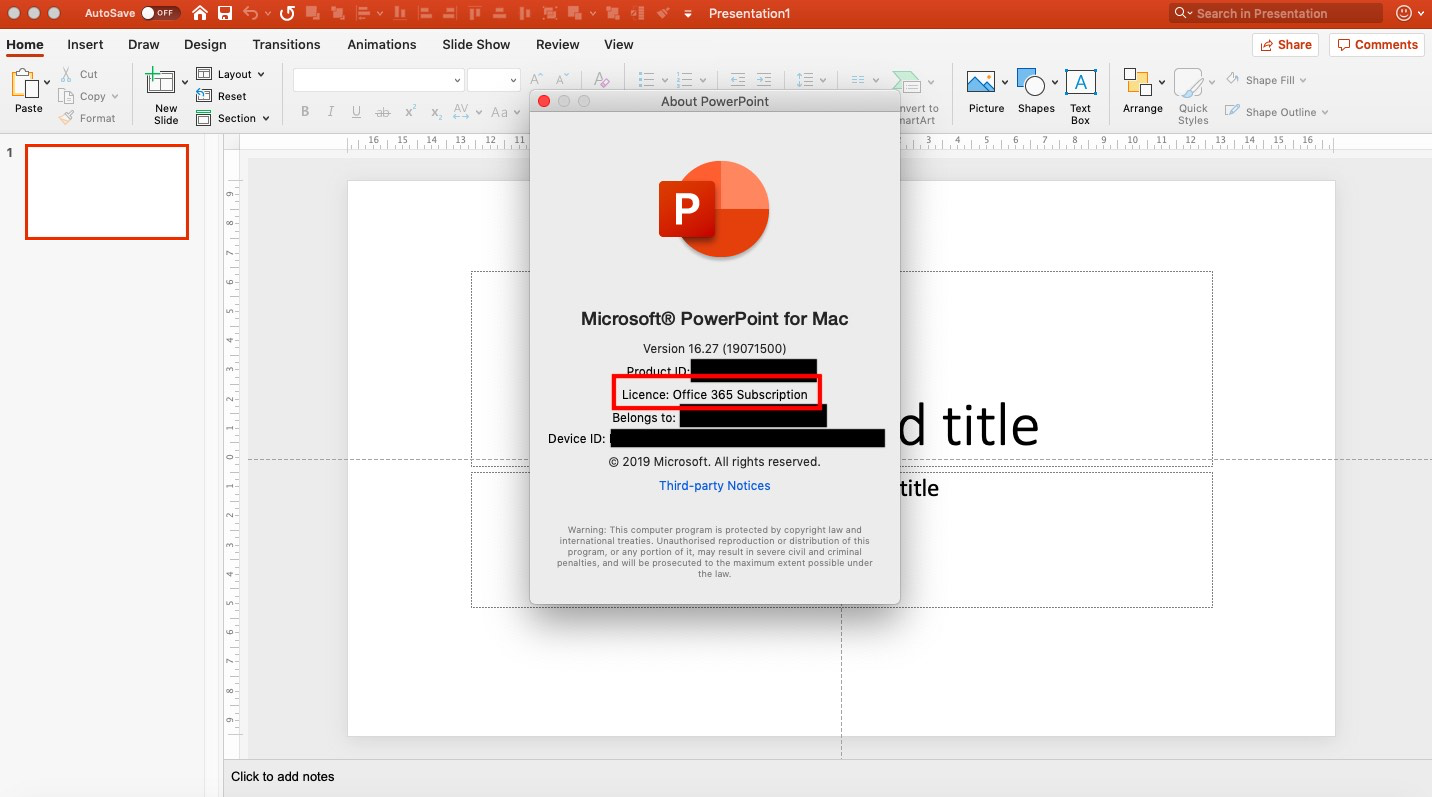This screenshot has height=797, width=1432.
Task: Click the Home house icon in title bar
Action: point(200,13)
